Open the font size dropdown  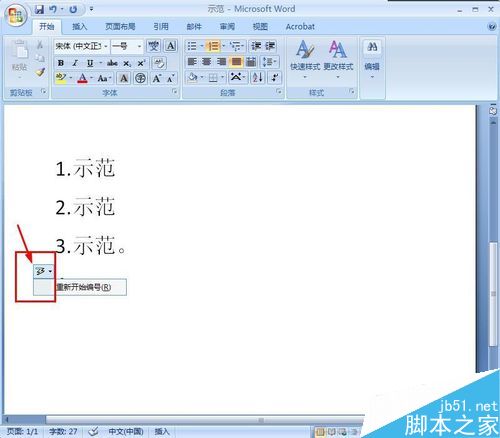tap(140, 46)
